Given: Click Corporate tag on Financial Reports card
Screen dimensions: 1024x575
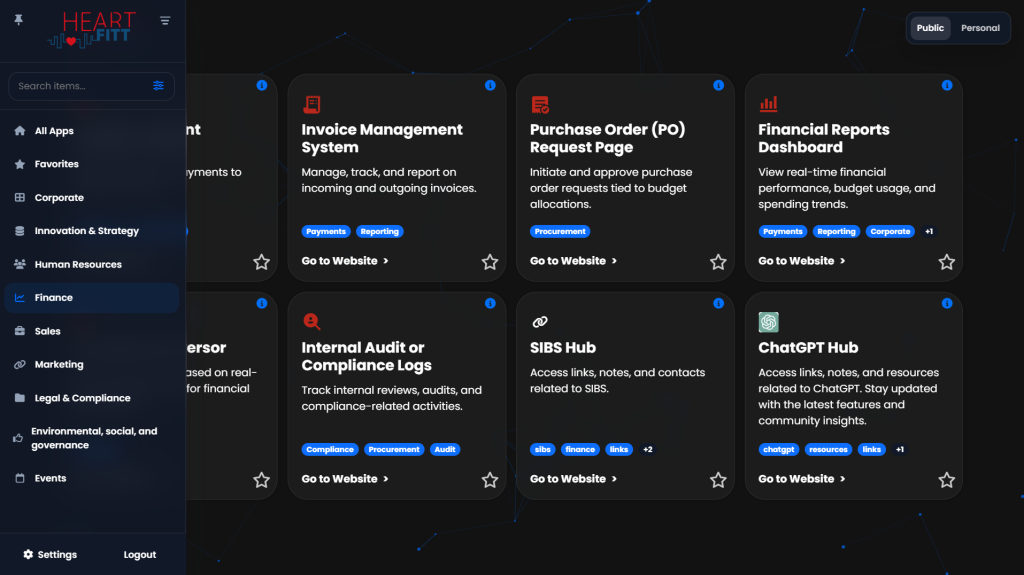Looking at the screenshot, I should pyautogui.click(x=890, y=231).
